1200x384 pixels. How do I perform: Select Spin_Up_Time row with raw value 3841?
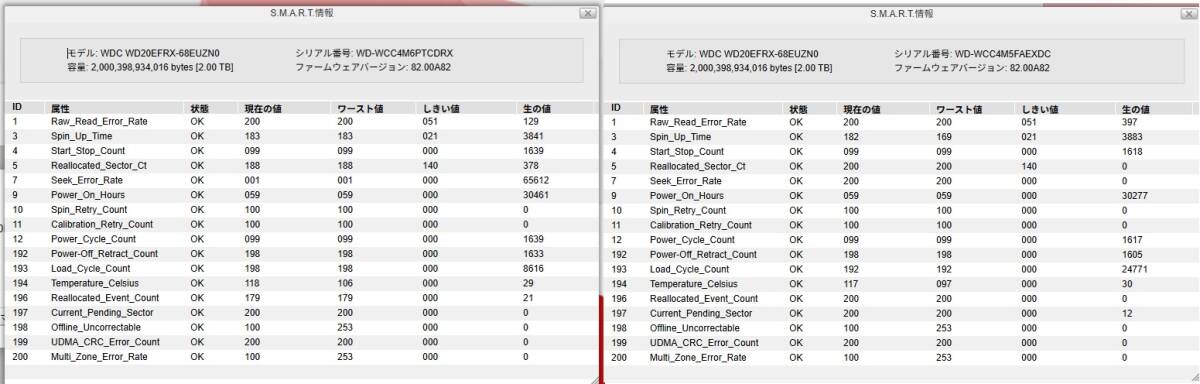point(300,136)
